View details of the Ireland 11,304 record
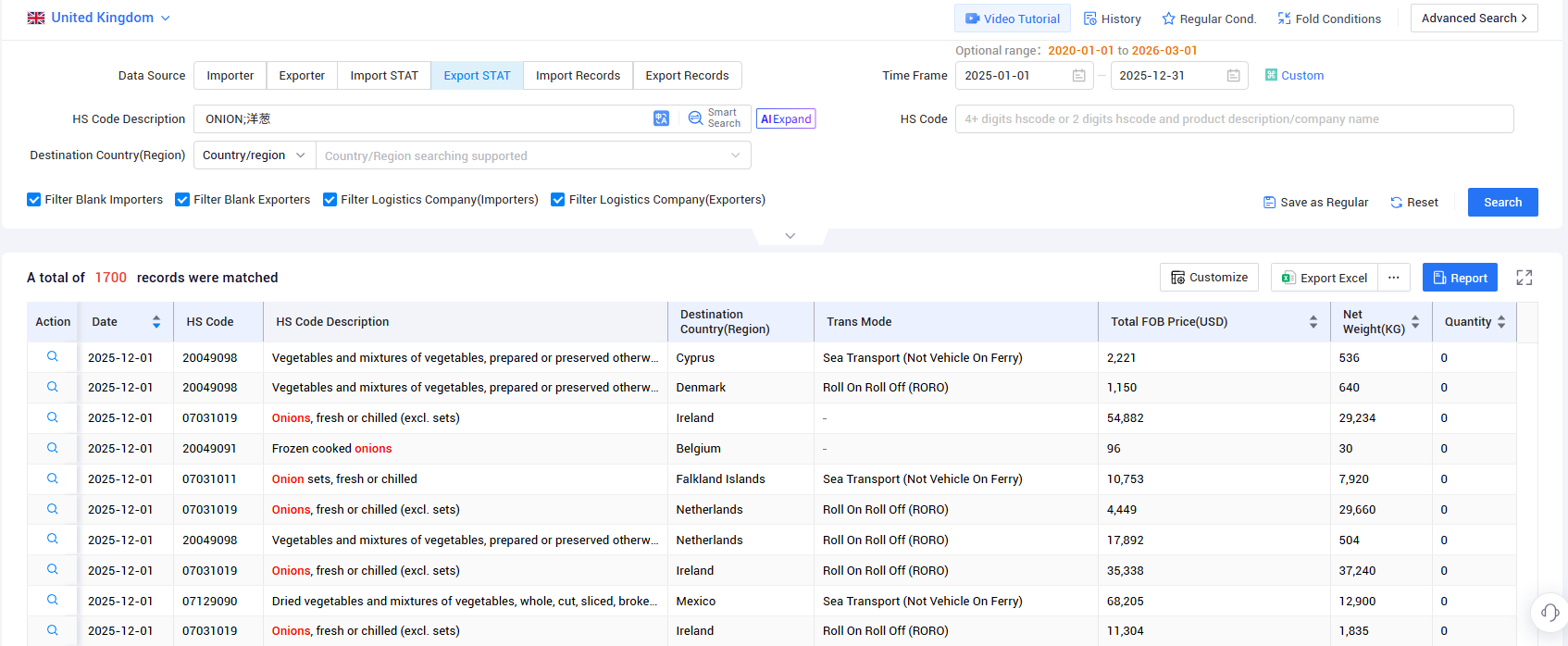The image size is (1568, 646). (x=53, y=630)
